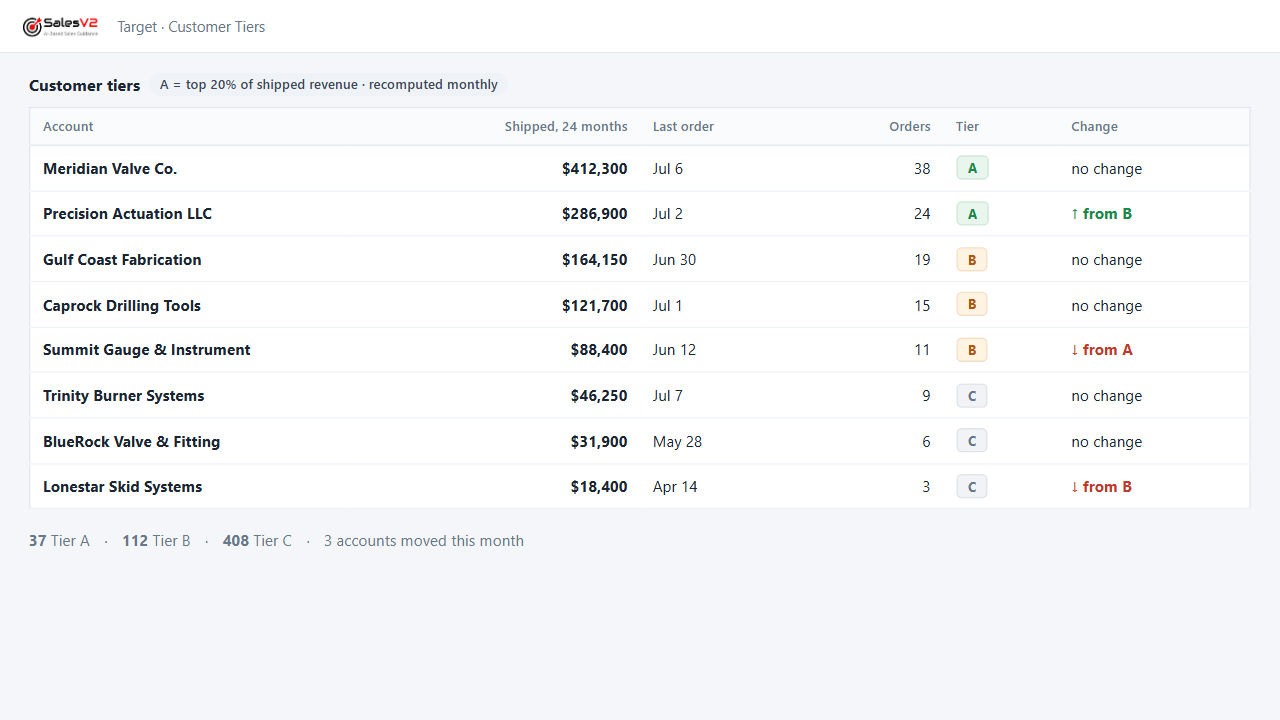Open the Lonestar Skid Systems account
Image resolution: width=1280 pixels, height=720 pixels.
tap(123, 487)
